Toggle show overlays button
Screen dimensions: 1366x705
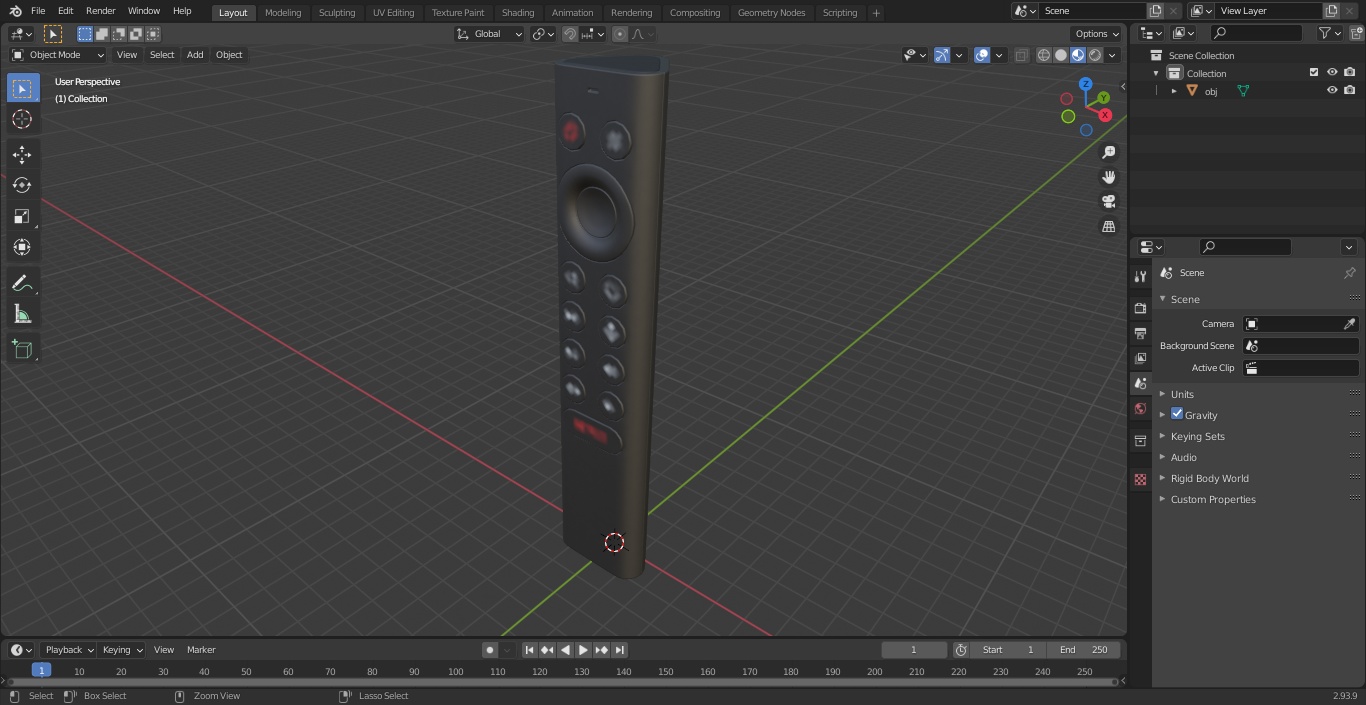[982, 55]
